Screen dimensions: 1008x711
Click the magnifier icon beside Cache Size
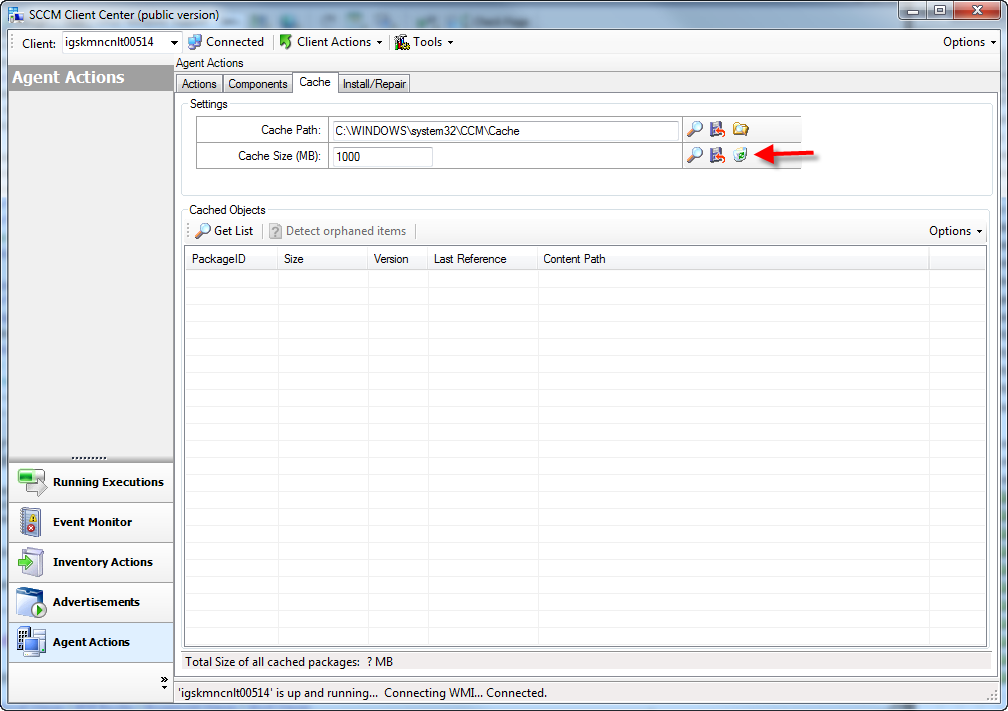(x=694, y=155)
